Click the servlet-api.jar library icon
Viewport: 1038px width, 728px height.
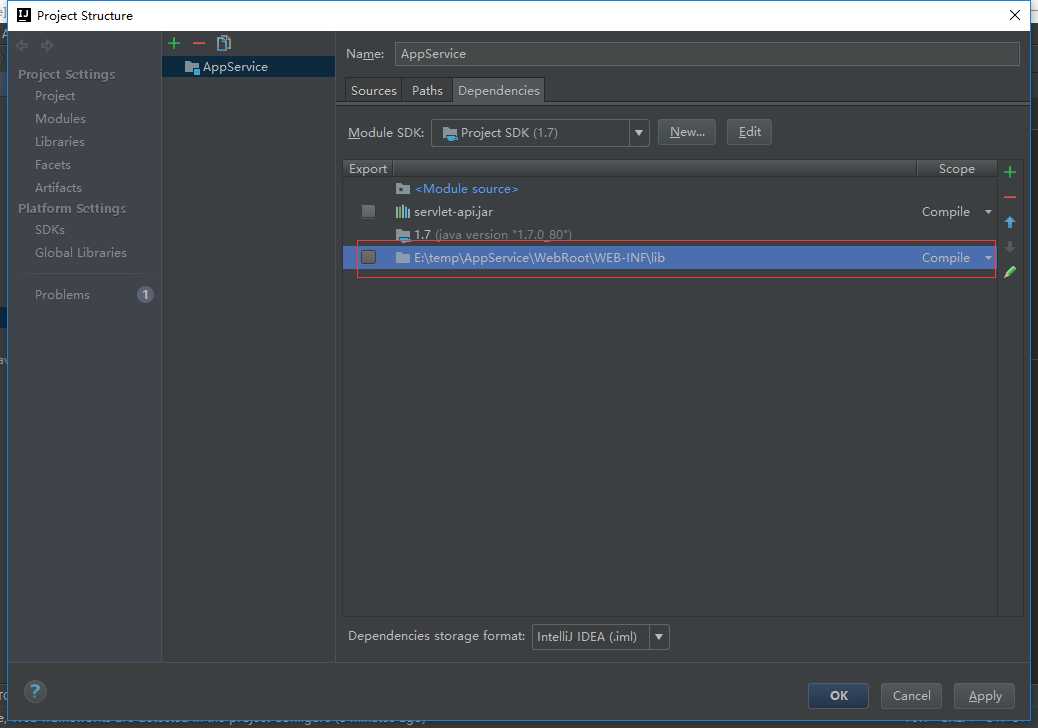[402, 212]
